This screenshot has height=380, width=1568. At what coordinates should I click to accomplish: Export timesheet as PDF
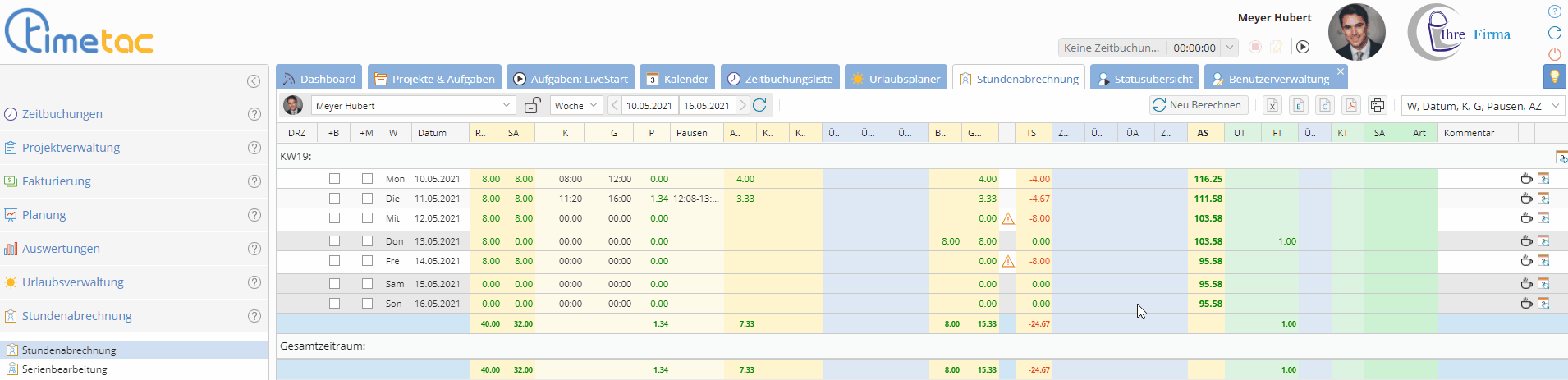tap(1350, 105)
